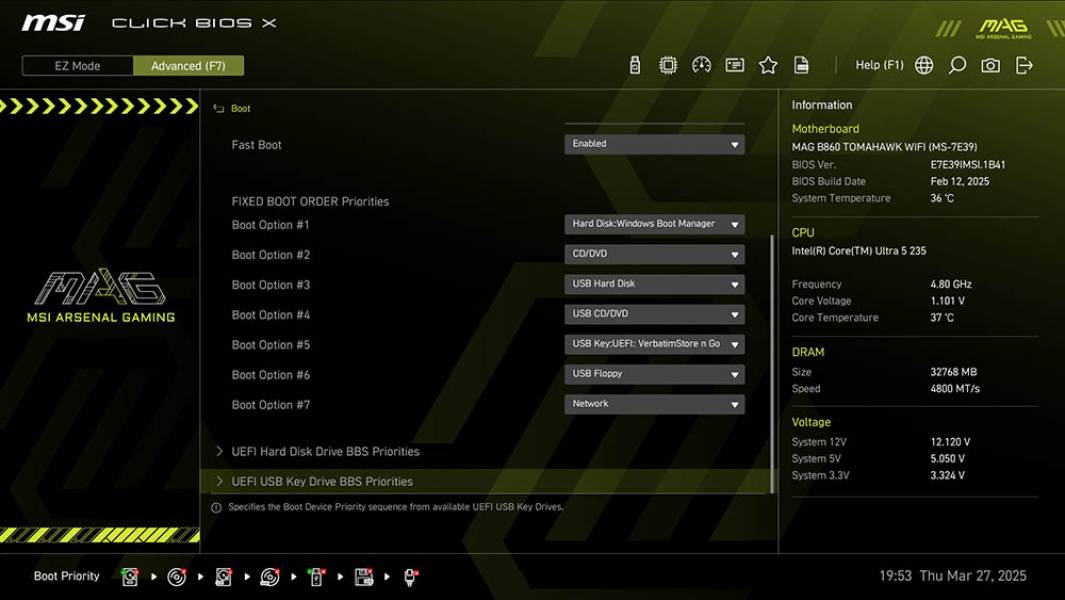Click the exit door arrow icon
This screenshot has width=1065, height=600.
pos(1024,65)
